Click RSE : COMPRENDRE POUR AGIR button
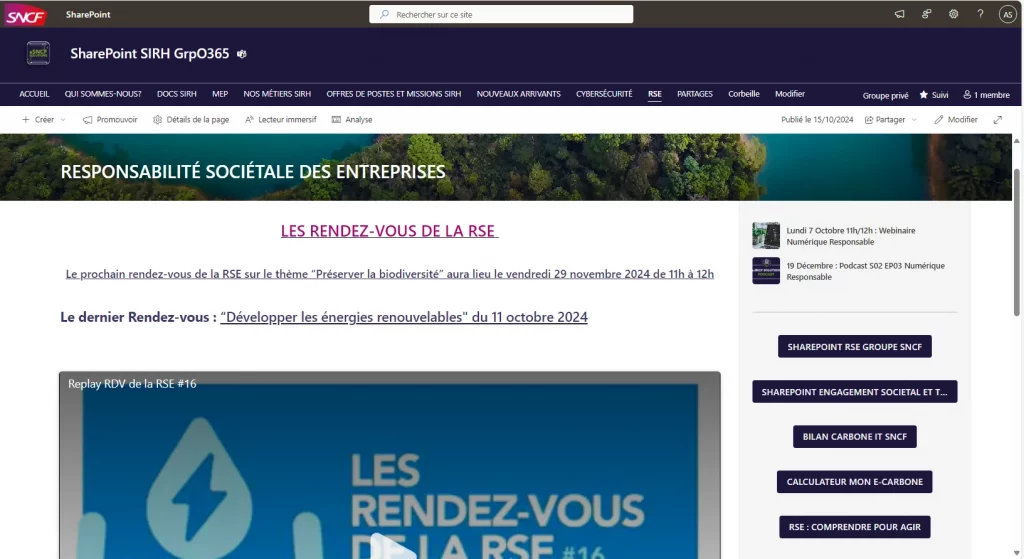This screenshot has height=559, width=1024. 854,527
